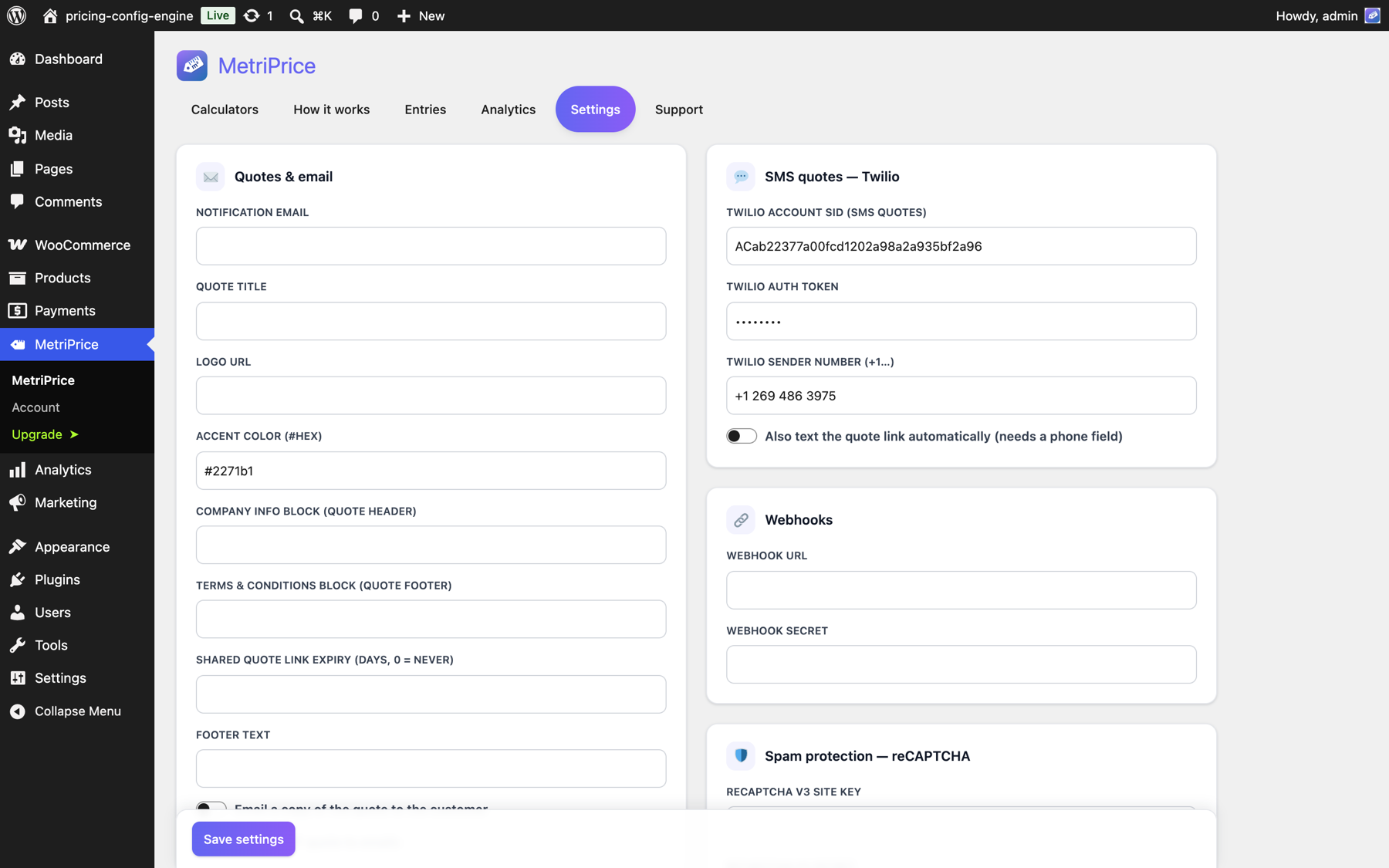1389x868 pixels.
Task: Click the MetriPrice logo icon in header
Action: pos(191,66)
